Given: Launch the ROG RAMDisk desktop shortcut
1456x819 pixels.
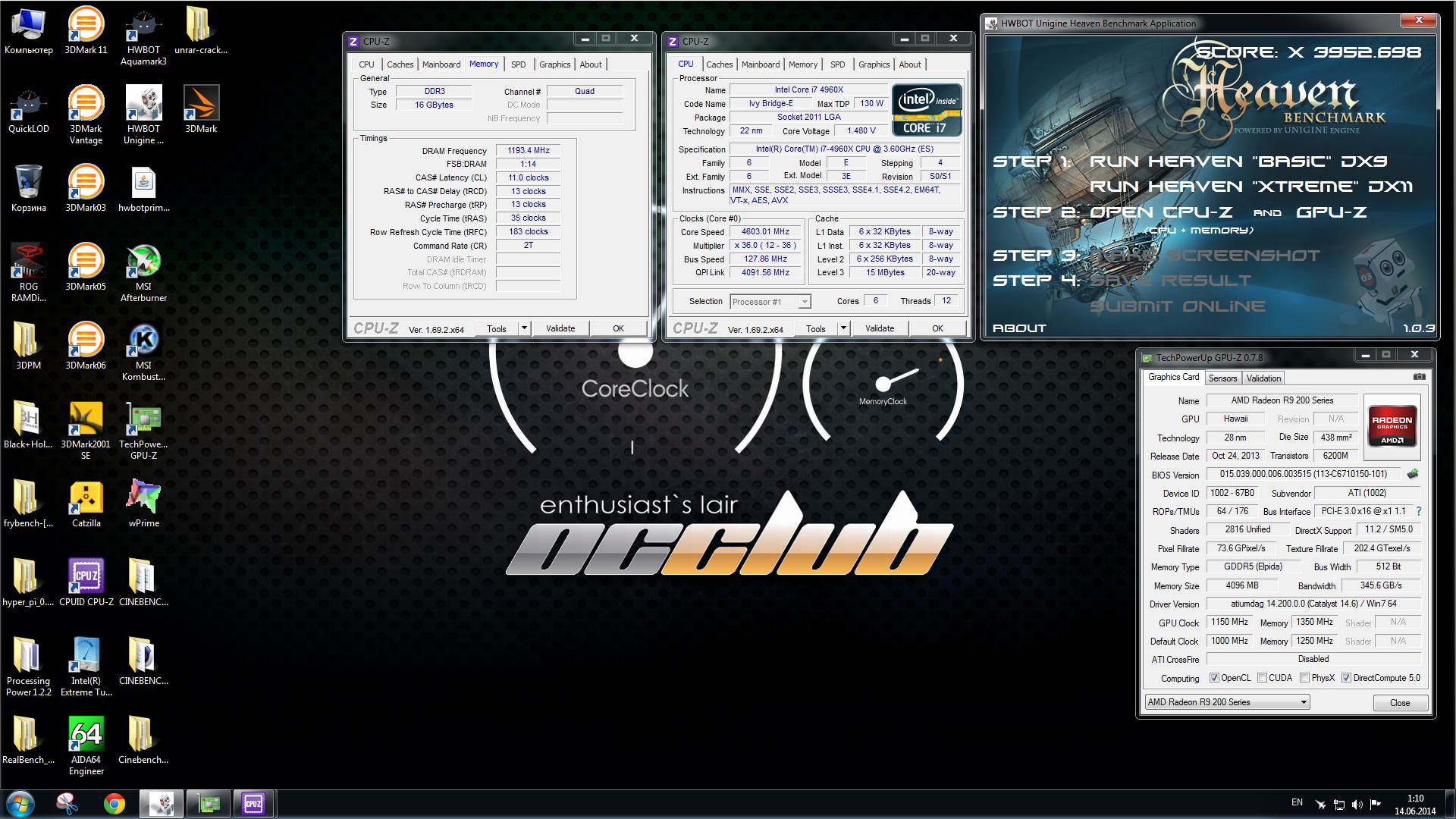Looking at the screenshot, I should (29, 273).
